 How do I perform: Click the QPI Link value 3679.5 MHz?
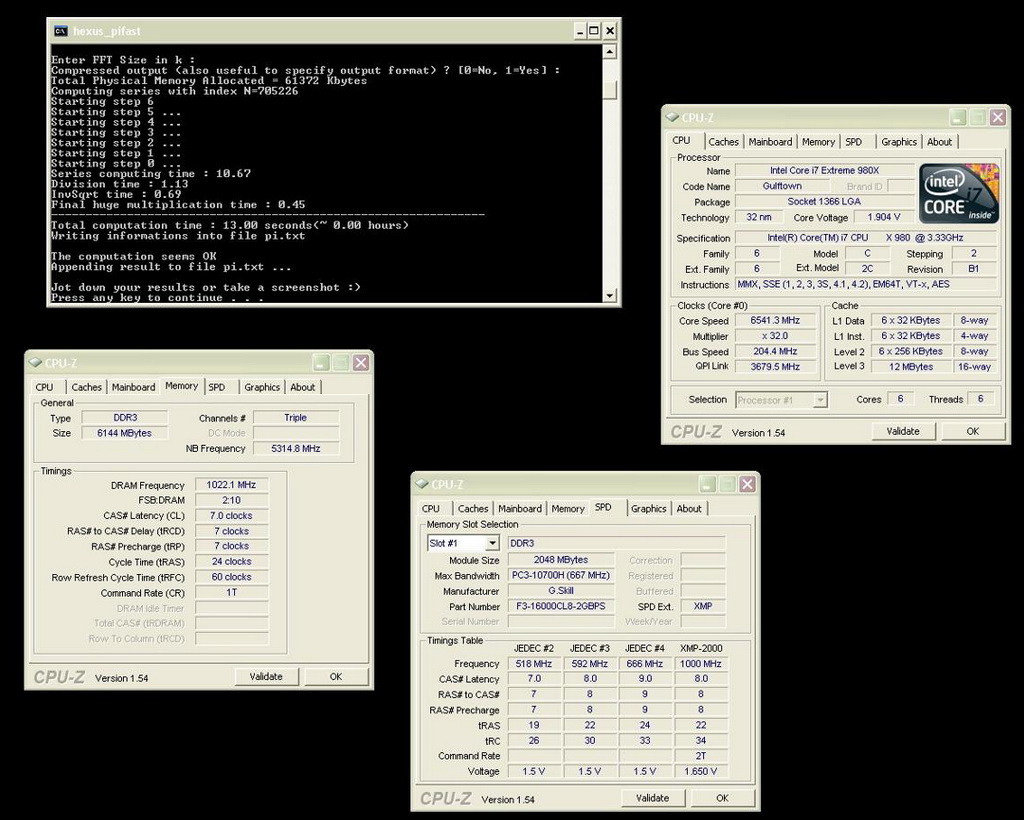[x=775, y=367]
